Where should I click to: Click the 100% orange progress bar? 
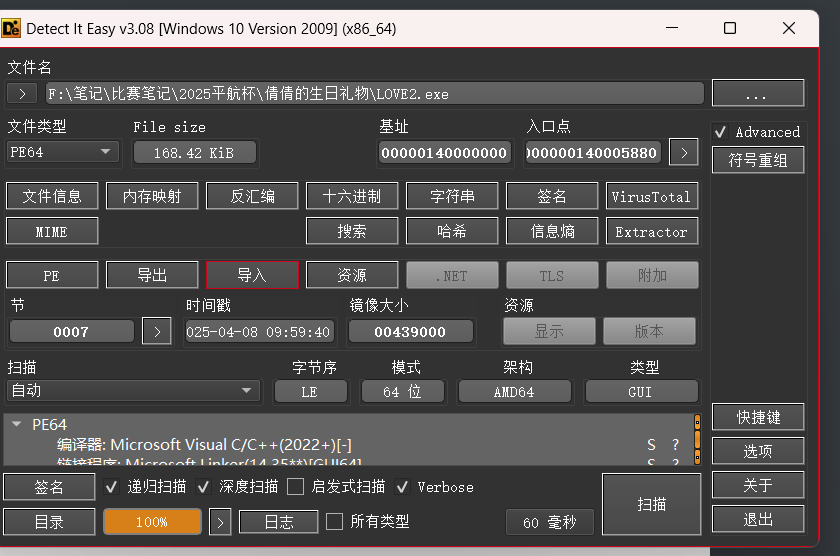(152, 521)
